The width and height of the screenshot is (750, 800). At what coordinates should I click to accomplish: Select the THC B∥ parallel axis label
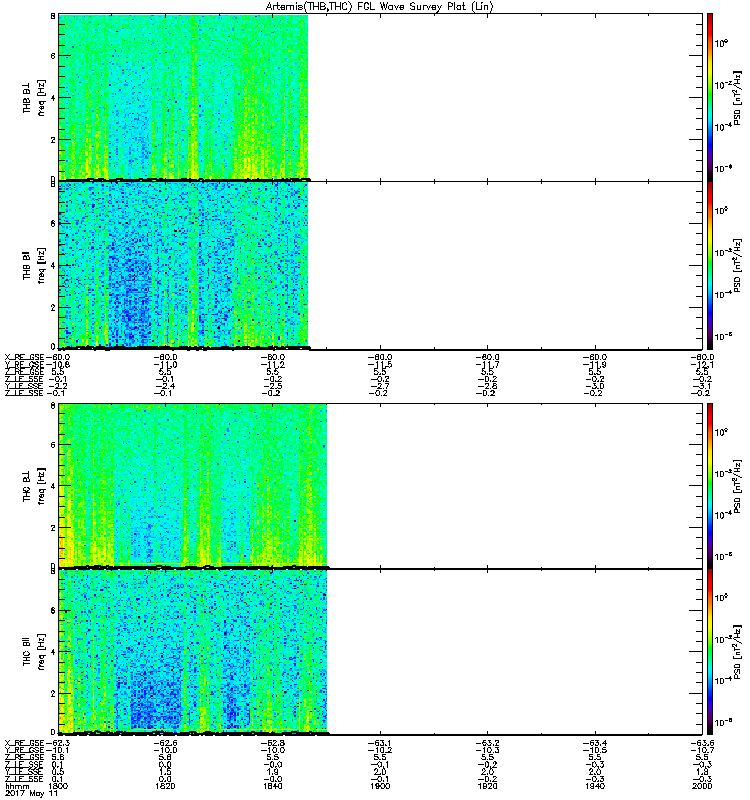pyautogui.click(x=27, y=651)
